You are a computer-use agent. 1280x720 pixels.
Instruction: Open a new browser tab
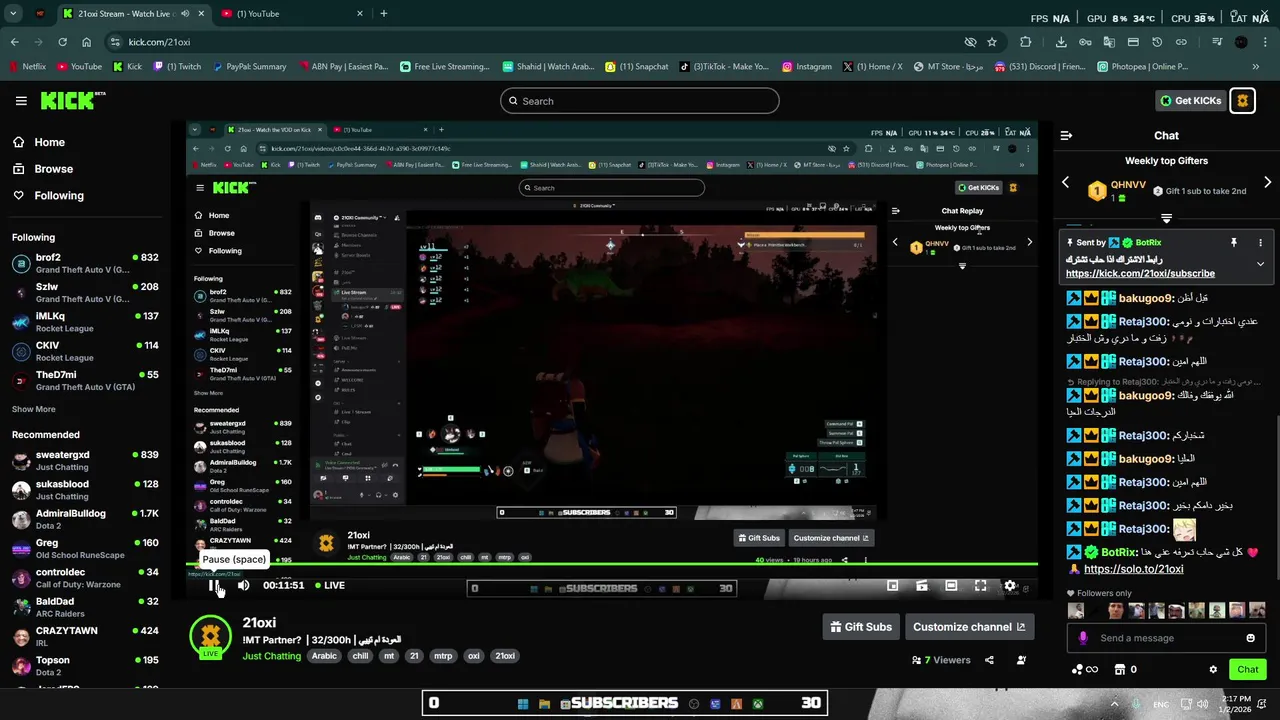(384, 14)
